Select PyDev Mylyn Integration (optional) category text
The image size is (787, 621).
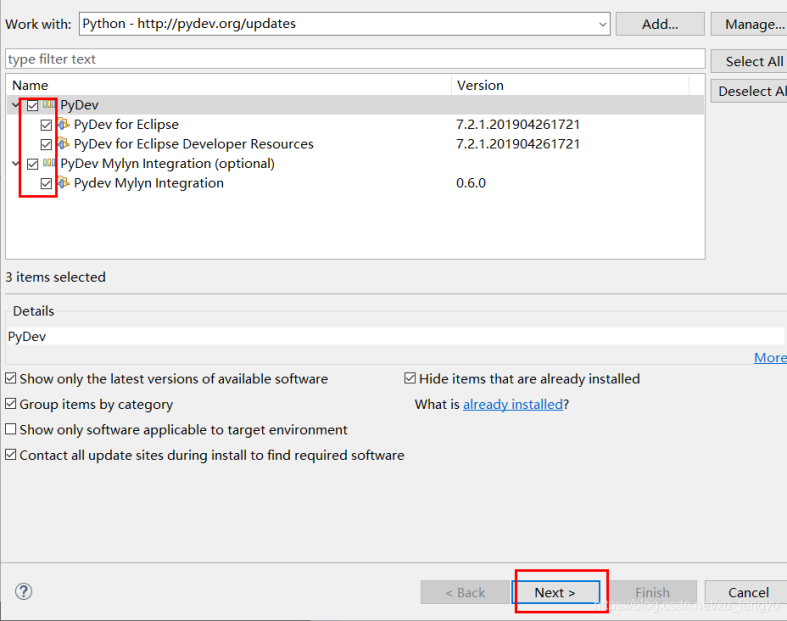point(168,163)
